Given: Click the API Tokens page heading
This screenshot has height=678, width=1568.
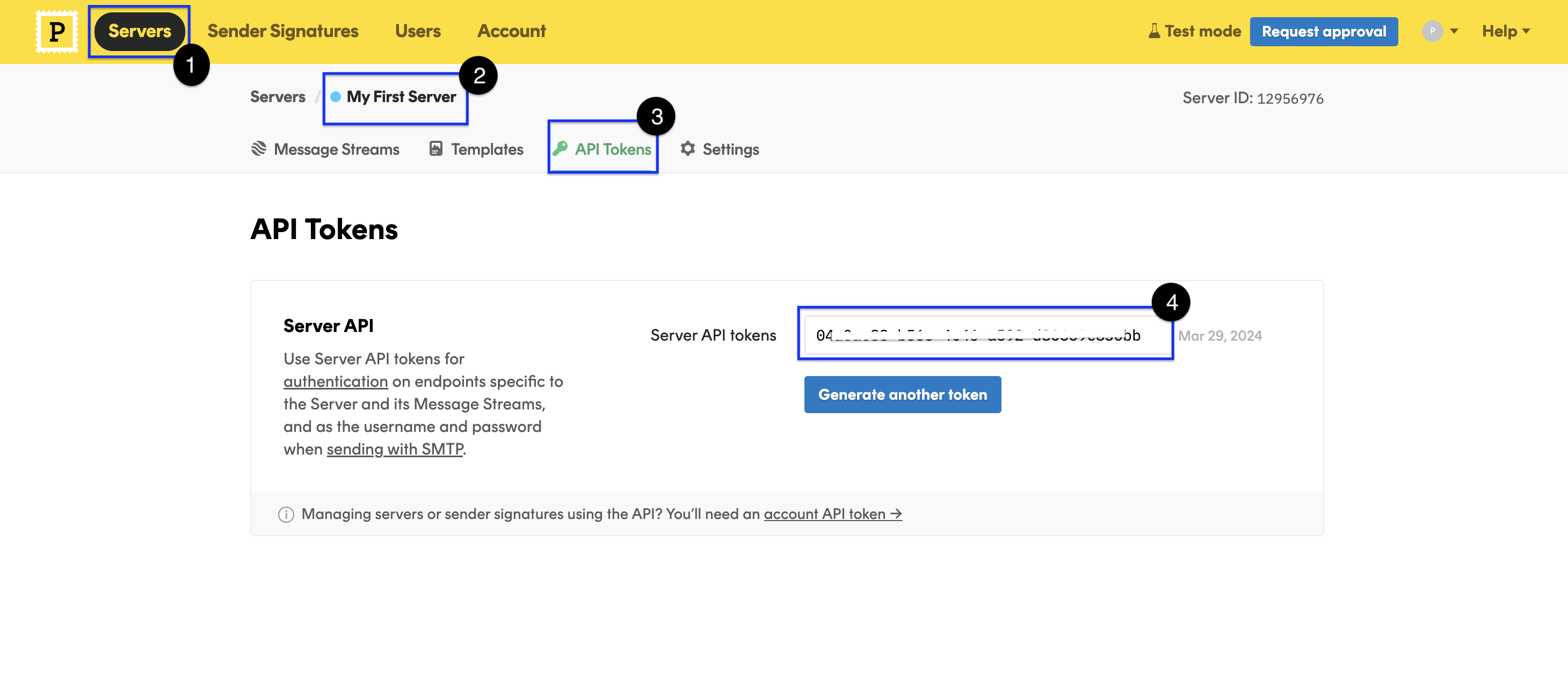Looking at the screenshot, I should 324,229.
